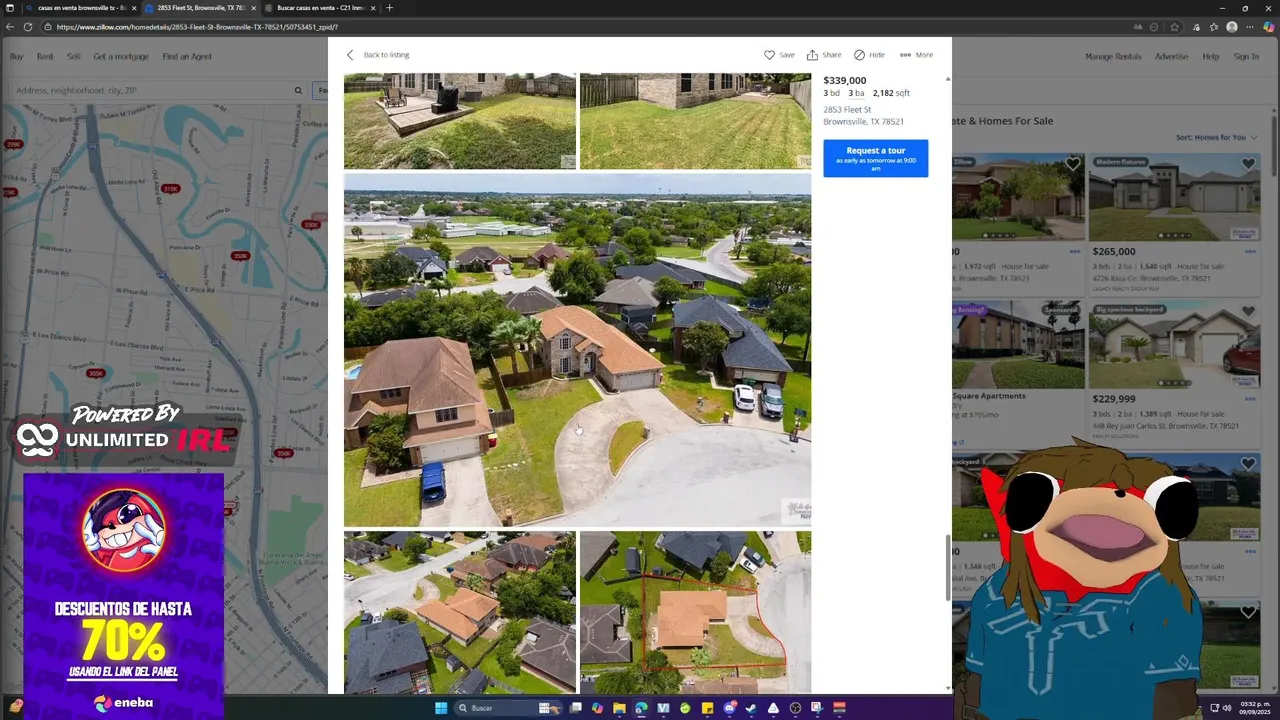Hide this listing using the Hide icon
This screenshot has width=1280, height=720.
click(x=859, y=55)
